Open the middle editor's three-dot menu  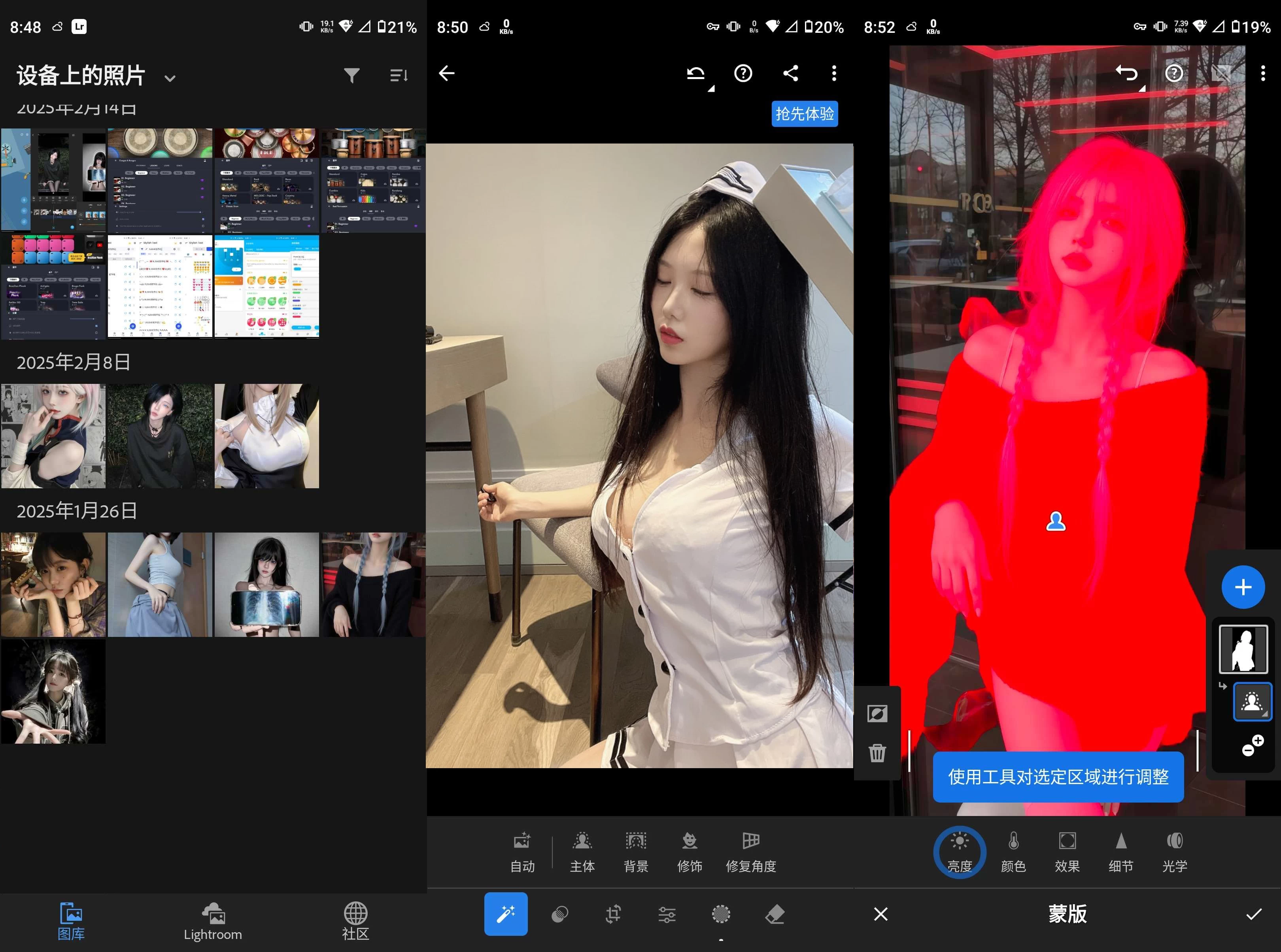pyautogui.click(x=834, y=73)
